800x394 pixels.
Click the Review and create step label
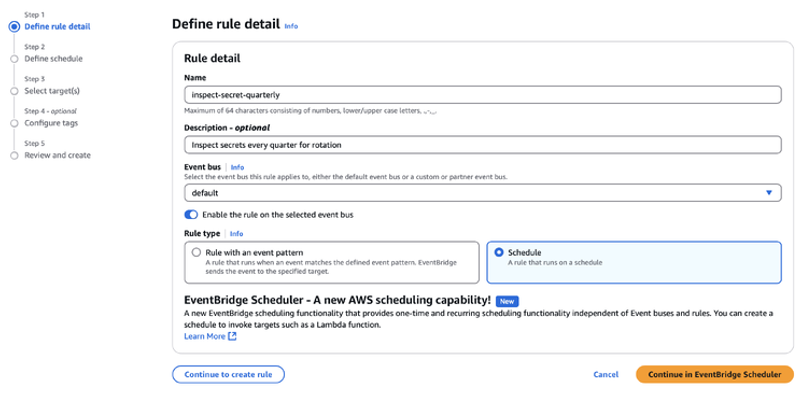pos(58,155)
